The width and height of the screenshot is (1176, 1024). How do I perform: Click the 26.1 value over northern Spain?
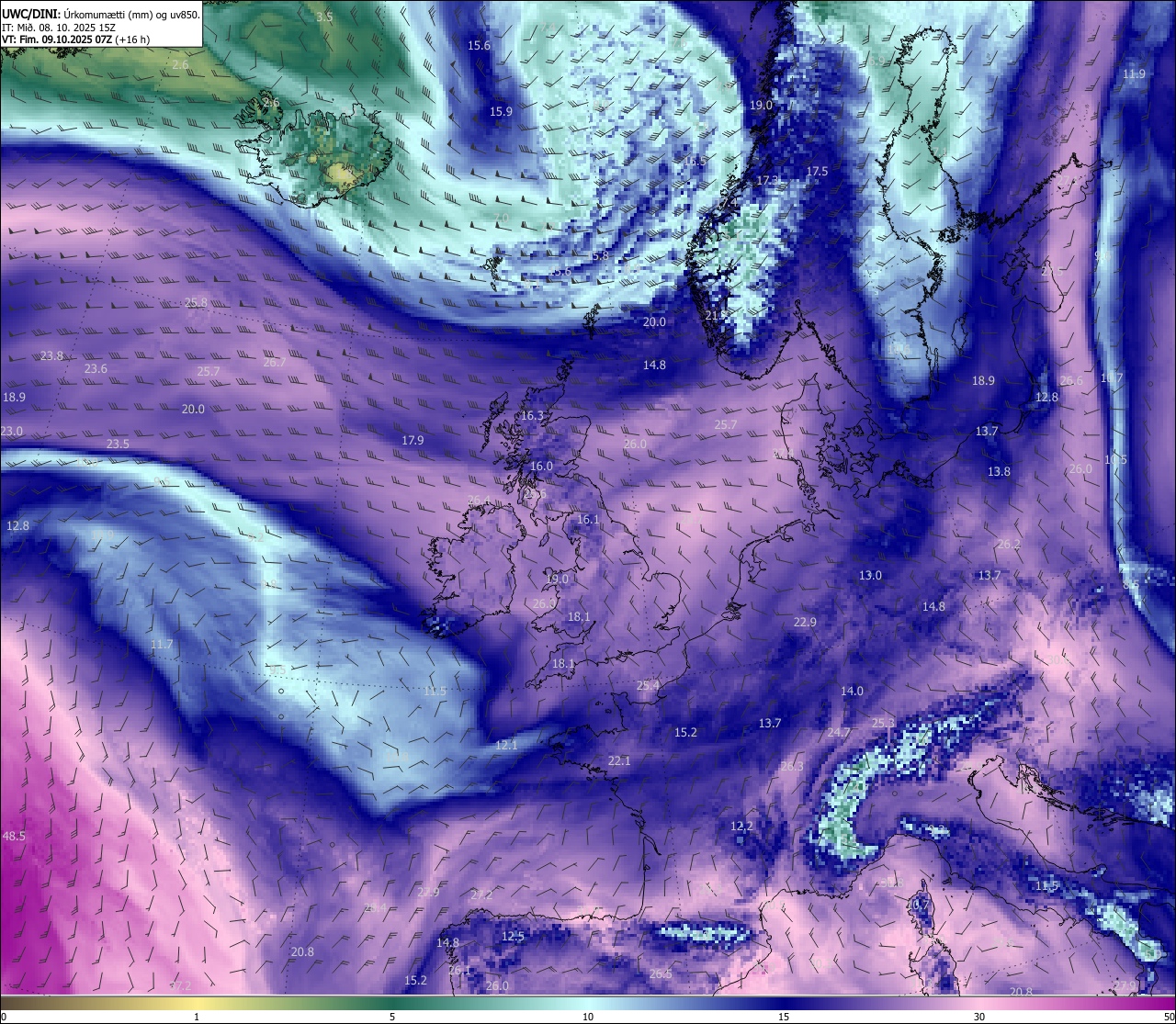(x=459, y=971)
